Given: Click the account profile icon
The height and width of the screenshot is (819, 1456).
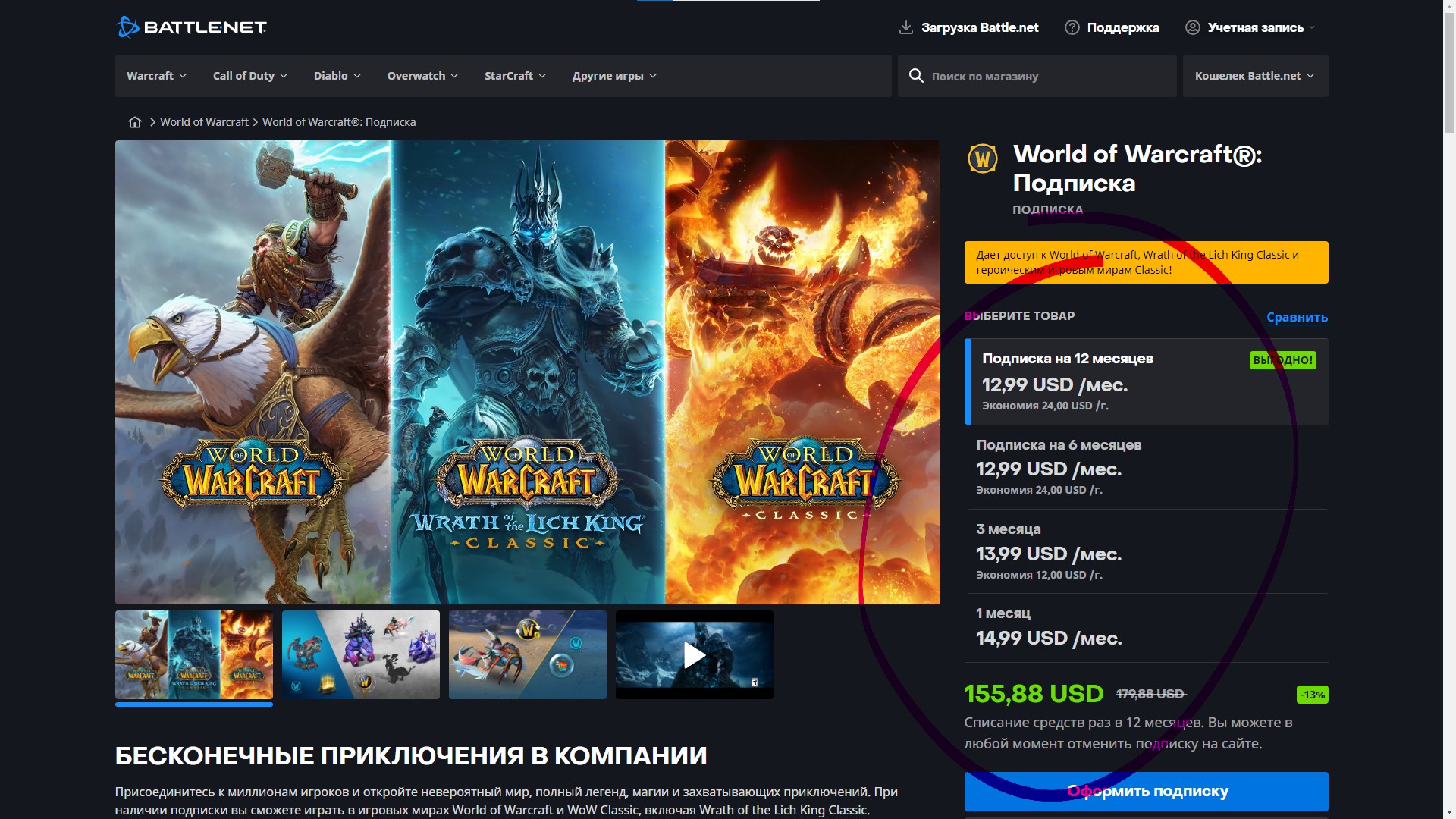Looking at the screenshot, I should [x=1192, y=27].
